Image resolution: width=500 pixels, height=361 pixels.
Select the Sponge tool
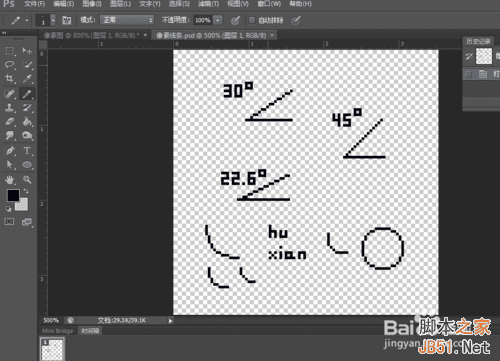pos(27,135)
